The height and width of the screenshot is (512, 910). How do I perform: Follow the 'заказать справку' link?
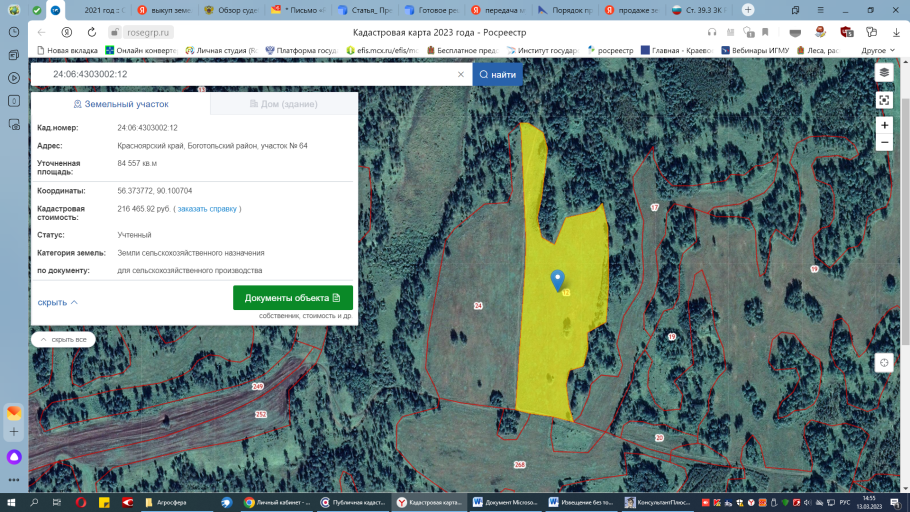coord(207,209)
